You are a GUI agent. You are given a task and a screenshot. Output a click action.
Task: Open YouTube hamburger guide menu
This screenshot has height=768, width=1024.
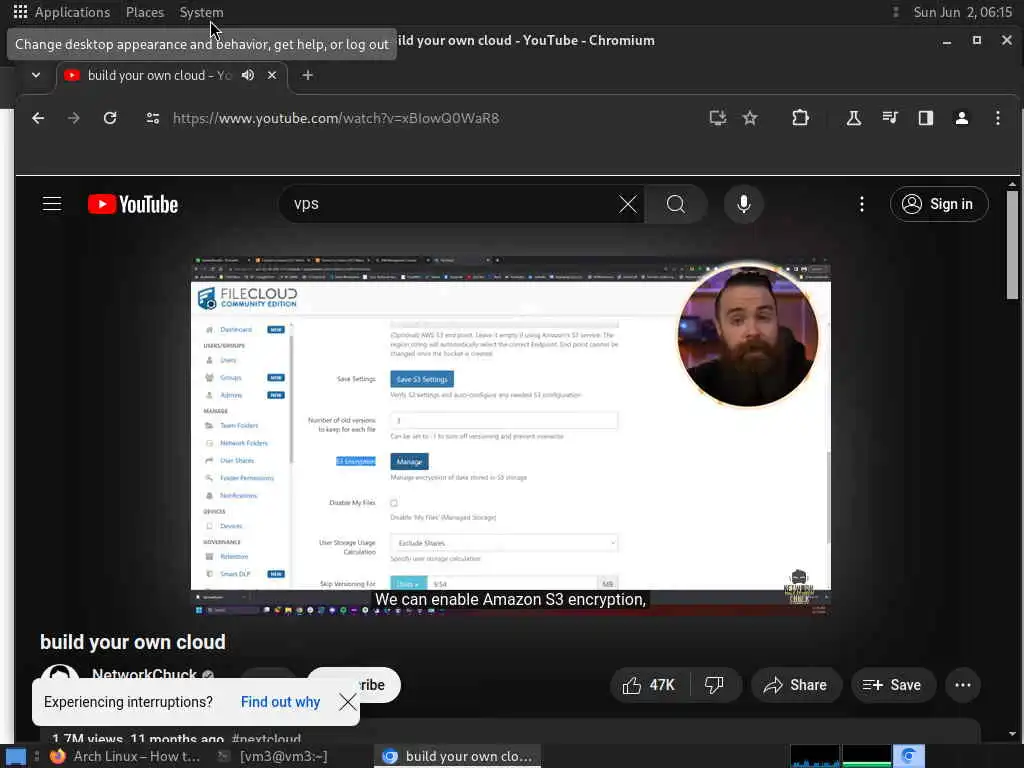click(x=52, y=204)
